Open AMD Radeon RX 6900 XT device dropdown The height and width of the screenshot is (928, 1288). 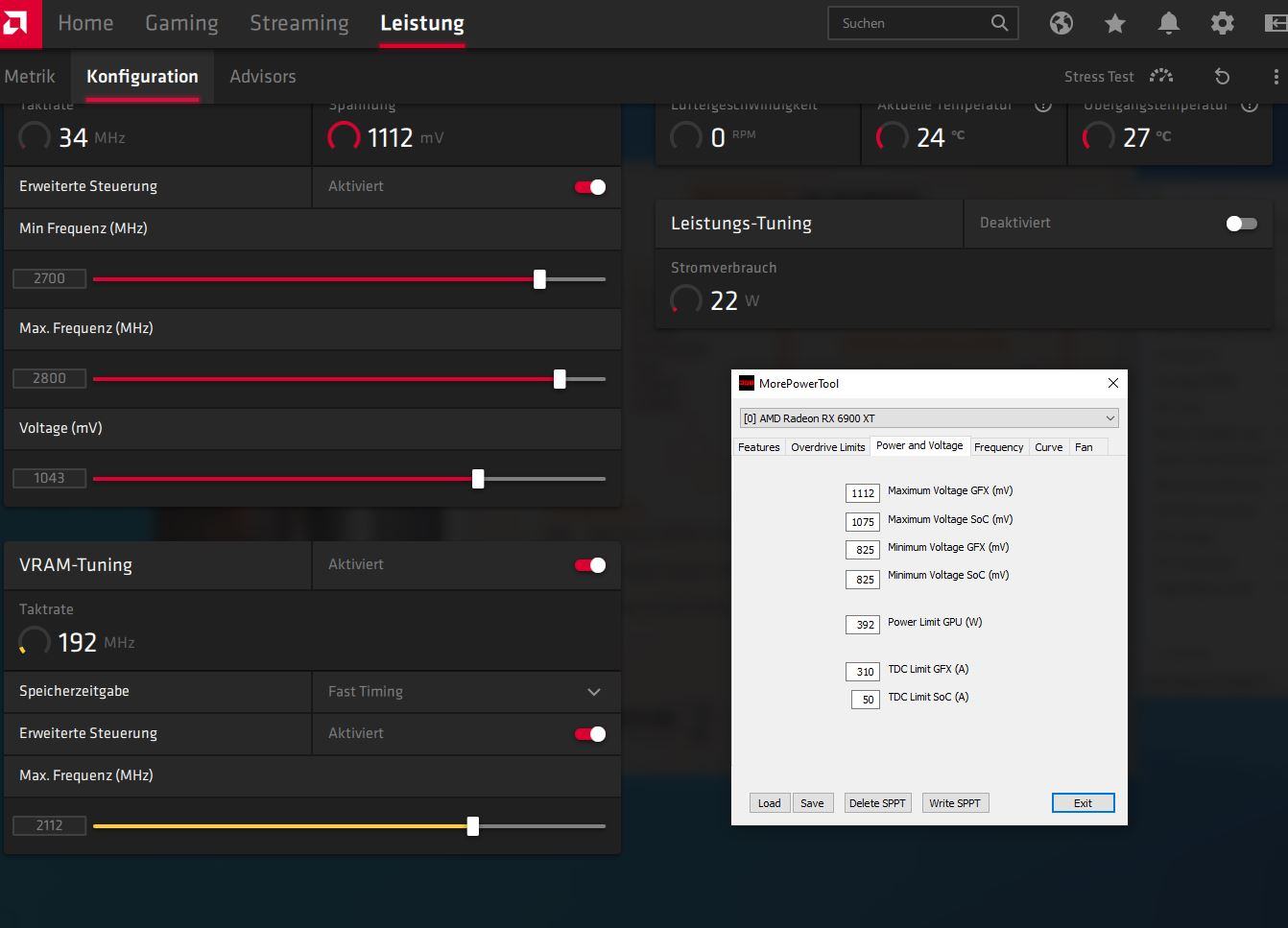(x=929, y=418)
